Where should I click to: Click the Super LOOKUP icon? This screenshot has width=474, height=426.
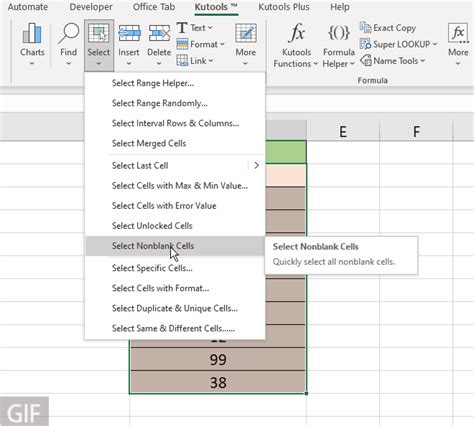(365, 44)
